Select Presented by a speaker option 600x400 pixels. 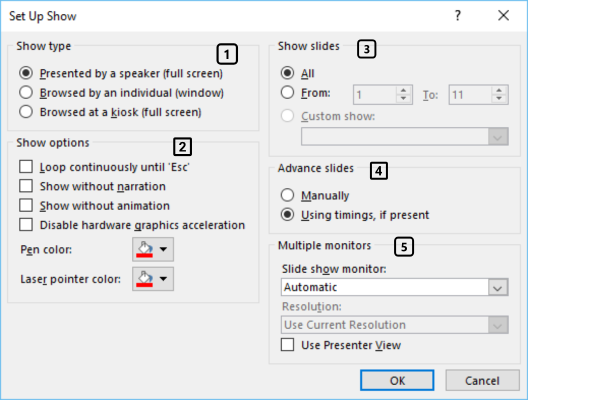tap(26, 74)
